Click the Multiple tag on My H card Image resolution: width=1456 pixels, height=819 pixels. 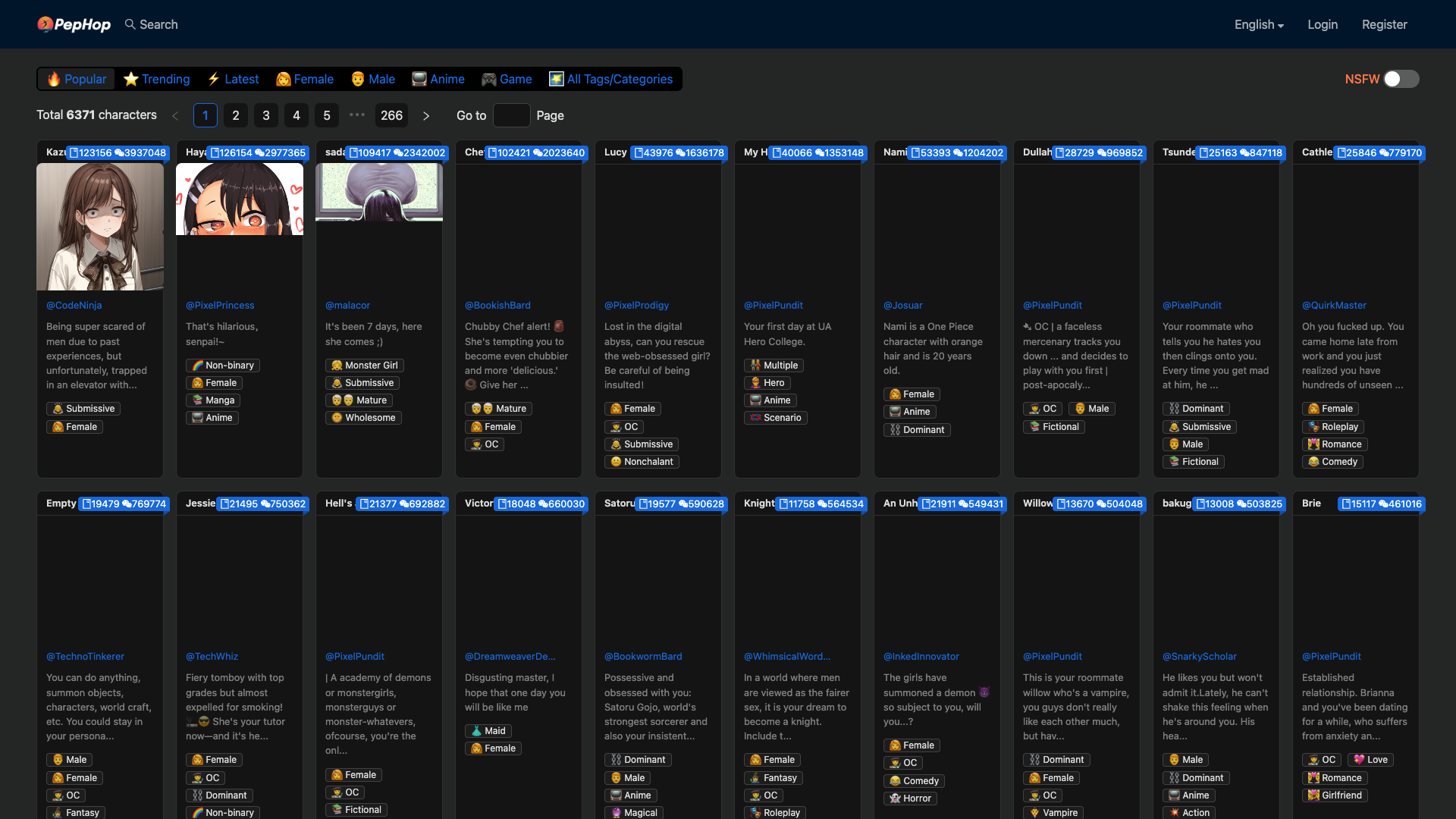773,366
